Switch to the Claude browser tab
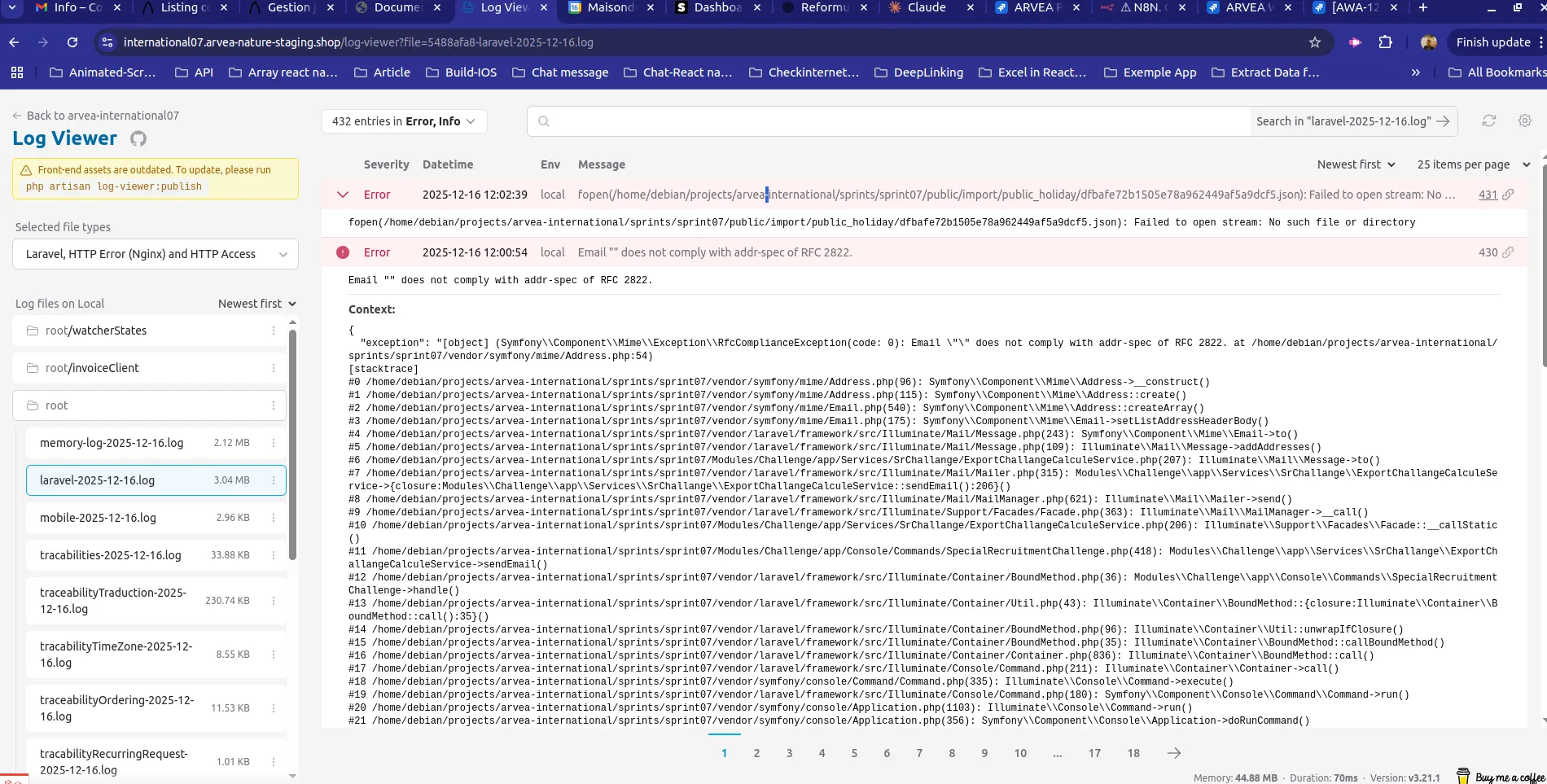This screenshot has height=784, width=1547. (x=927, y=8)
